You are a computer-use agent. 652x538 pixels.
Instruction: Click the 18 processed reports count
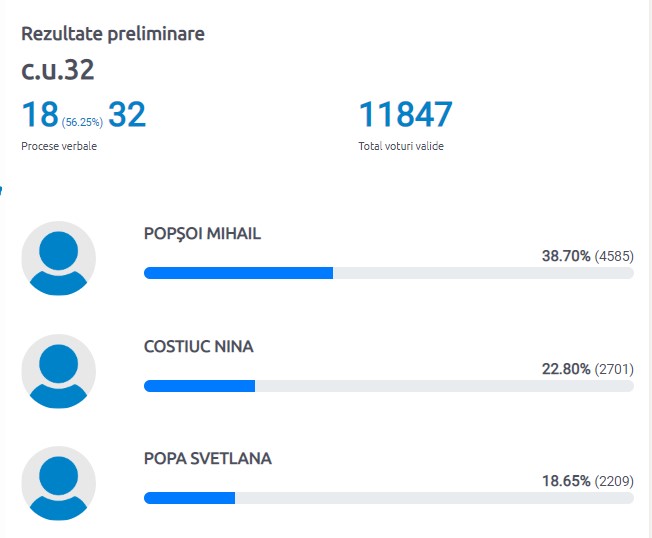click(41, 115)
